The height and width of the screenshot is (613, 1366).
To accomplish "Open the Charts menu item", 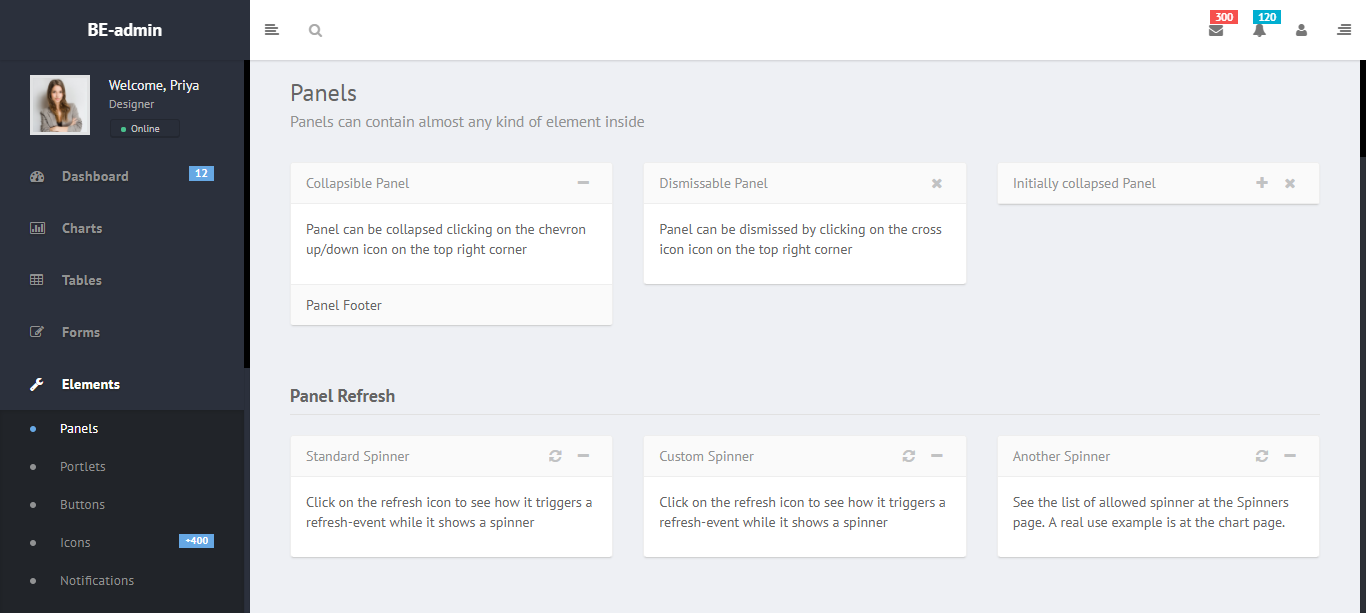I will pos(82,228).
